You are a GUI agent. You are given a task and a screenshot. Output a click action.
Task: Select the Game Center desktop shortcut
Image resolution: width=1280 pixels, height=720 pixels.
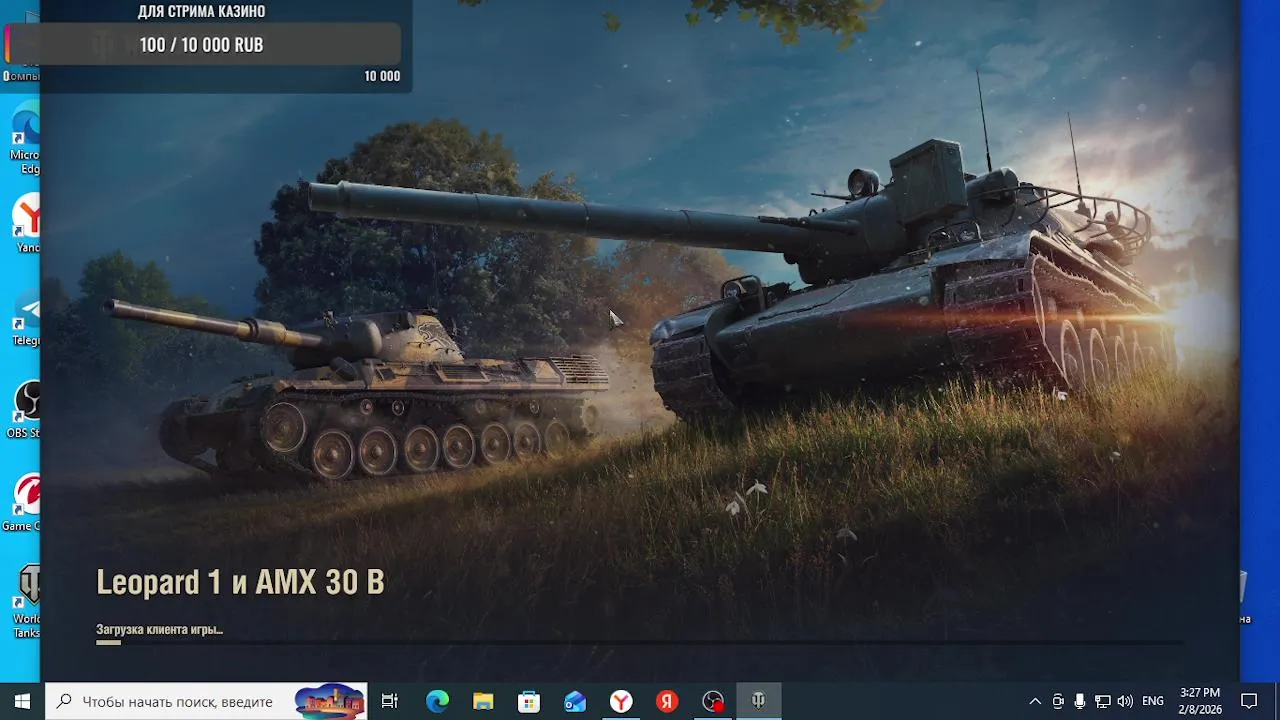[x=22, y=503]
